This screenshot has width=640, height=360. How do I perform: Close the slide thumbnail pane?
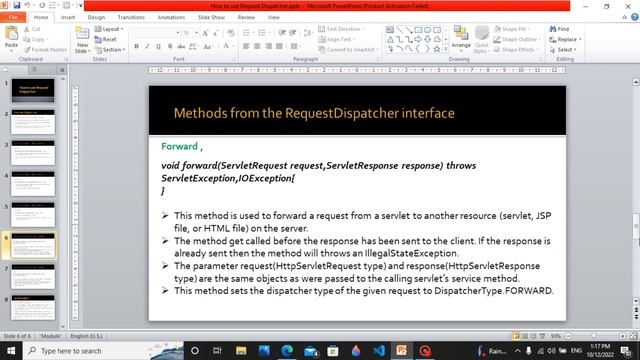coord(62,70)
